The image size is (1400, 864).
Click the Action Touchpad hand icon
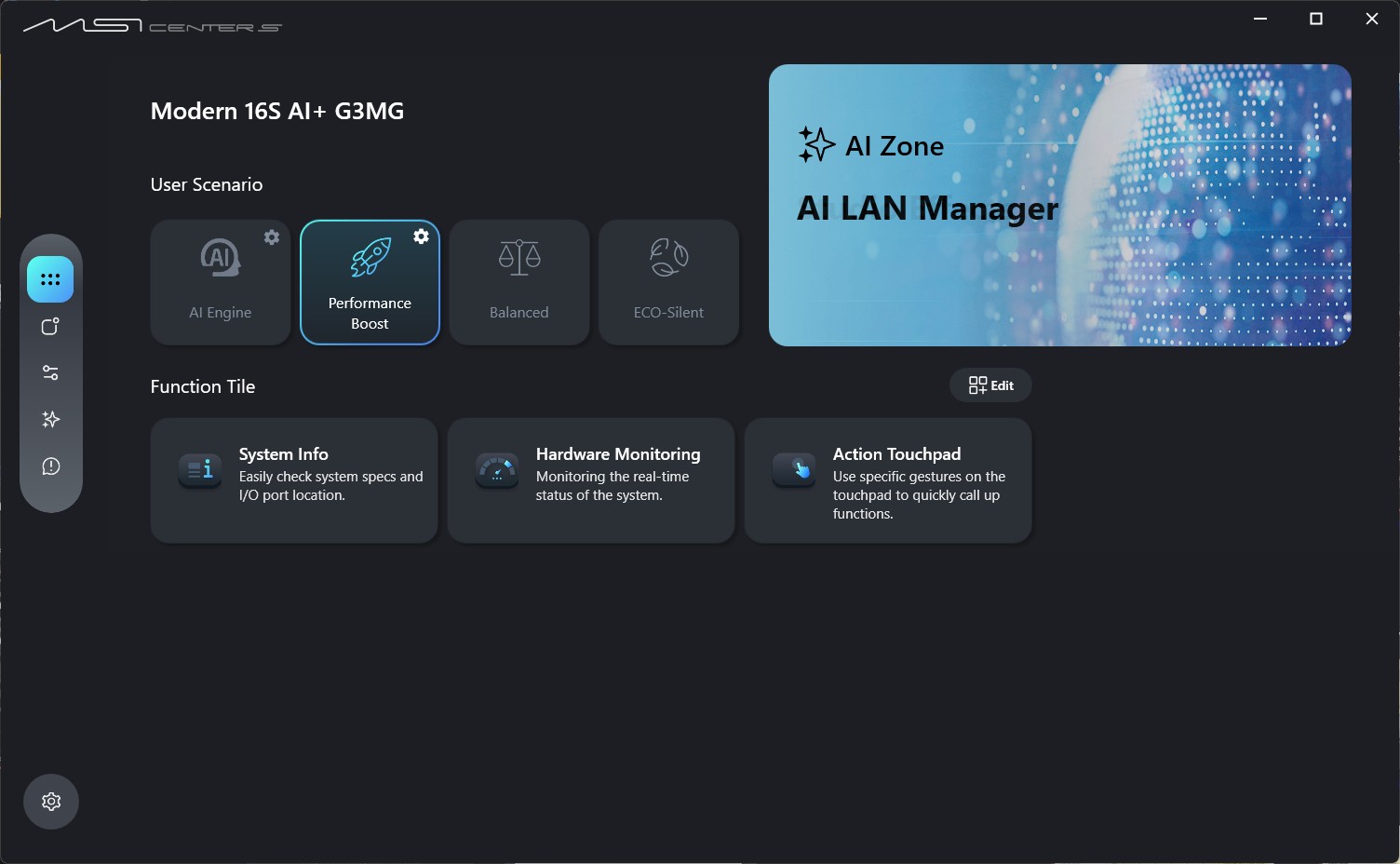(x=794, y=469)
